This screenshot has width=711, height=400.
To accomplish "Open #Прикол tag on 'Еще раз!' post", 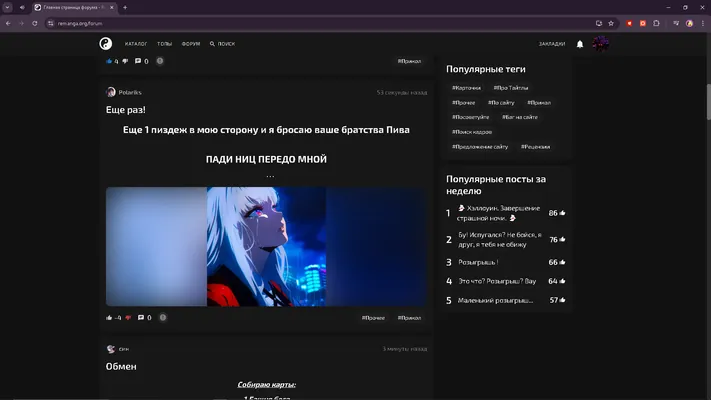I will click(x=409, y=318).
